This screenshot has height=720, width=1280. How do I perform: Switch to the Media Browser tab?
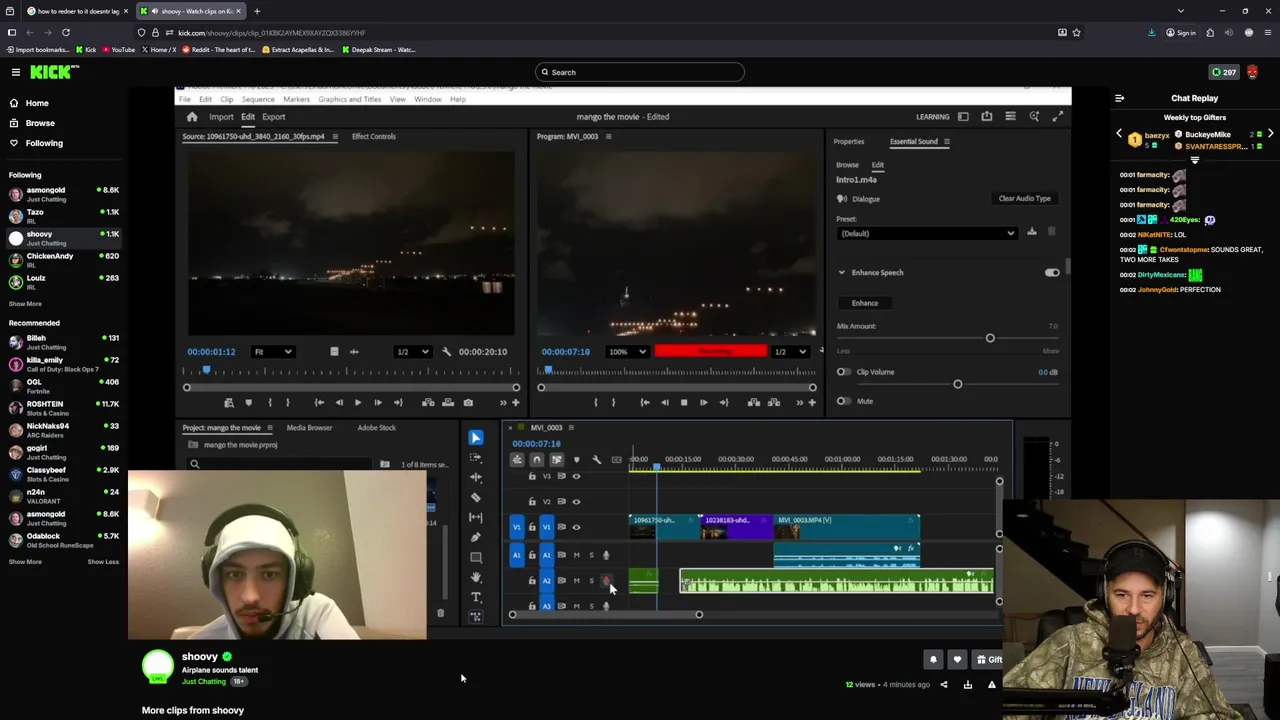coord(309,428)
